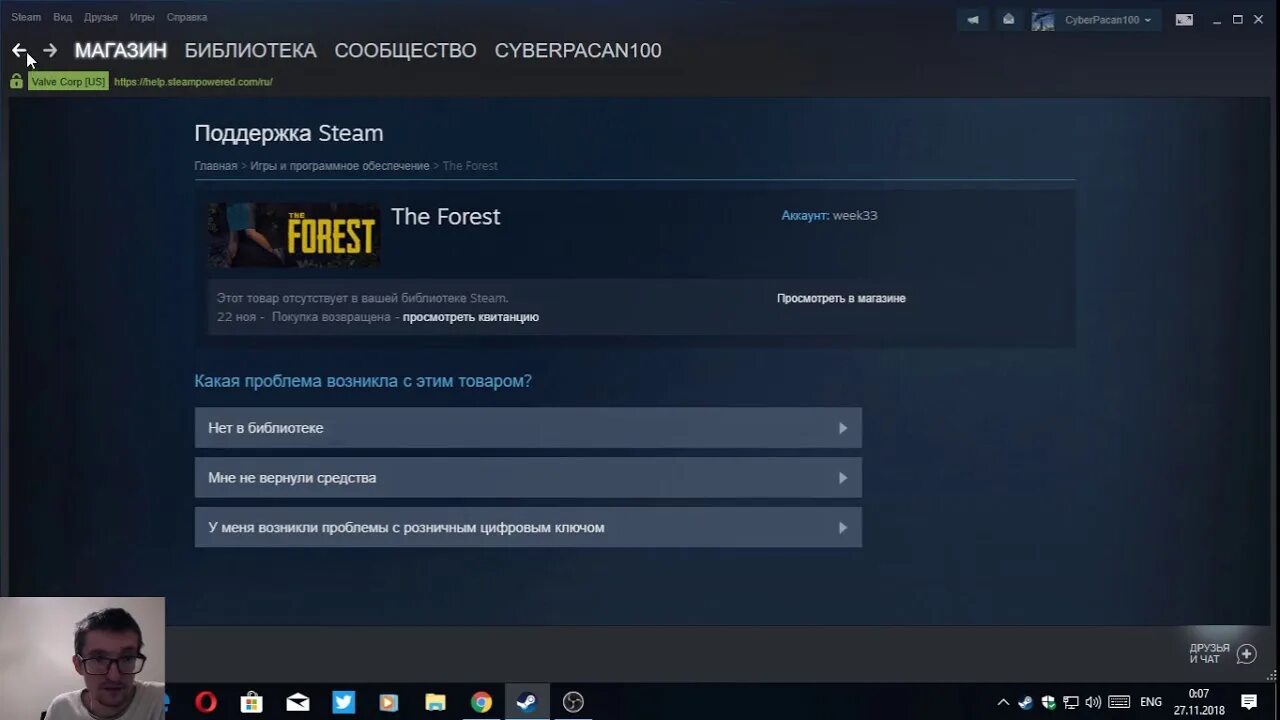Screen dimensions: 1280x720
Task: Click the CyberPacan100 avatar image
Action: [x=1043, y=20]
